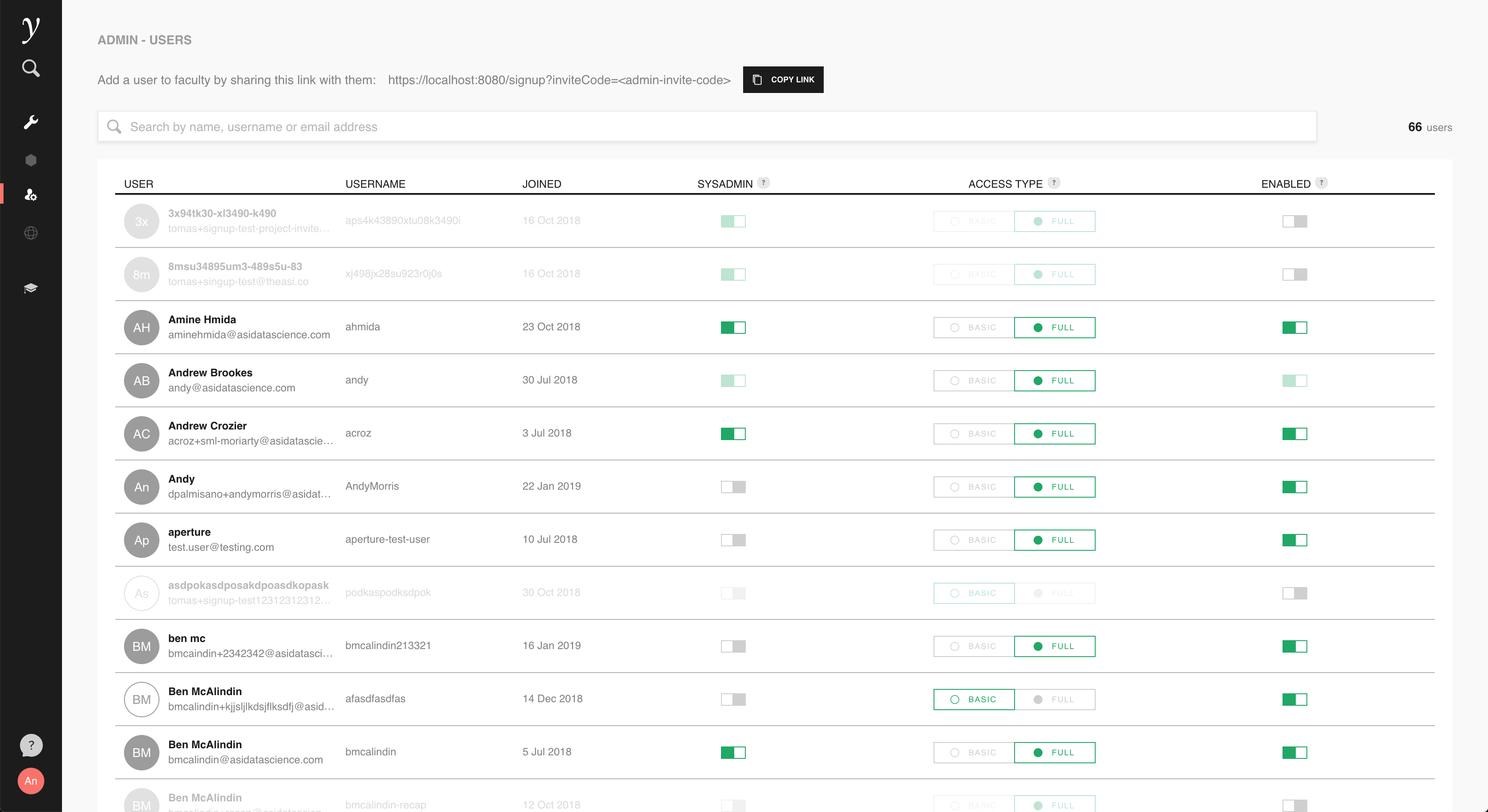This screenshot has width=1488, height=812.
Task: Disable the enabled switch for aperture user
Action: pyautogui.click(x=1294, y=540)
